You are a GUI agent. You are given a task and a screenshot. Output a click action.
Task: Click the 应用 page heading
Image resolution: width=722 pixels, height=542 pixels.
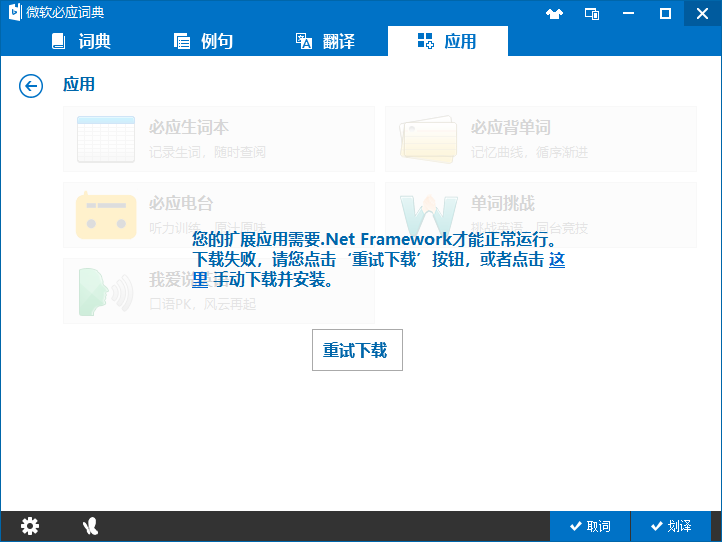click(x=79, y=84)
